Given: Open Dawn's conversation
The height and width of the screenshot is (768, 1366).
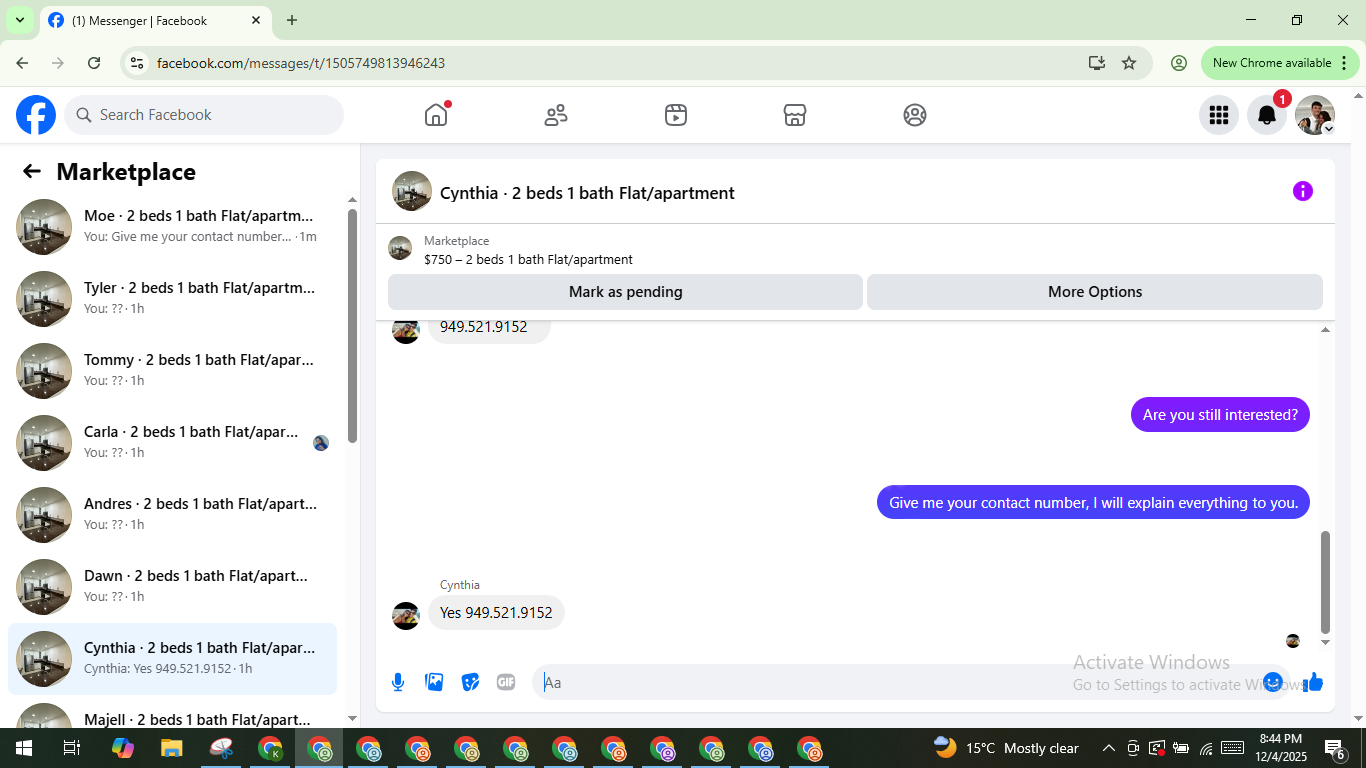Looking at the screenshot, I should coord(172,587).
